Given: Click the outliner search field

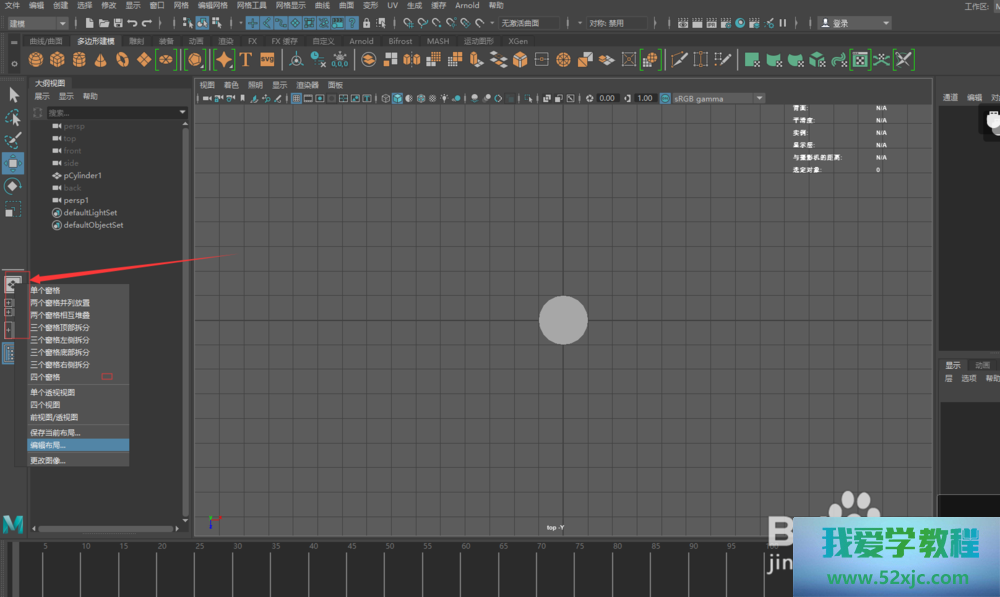Looking at the screenshot, I should 110,113.
